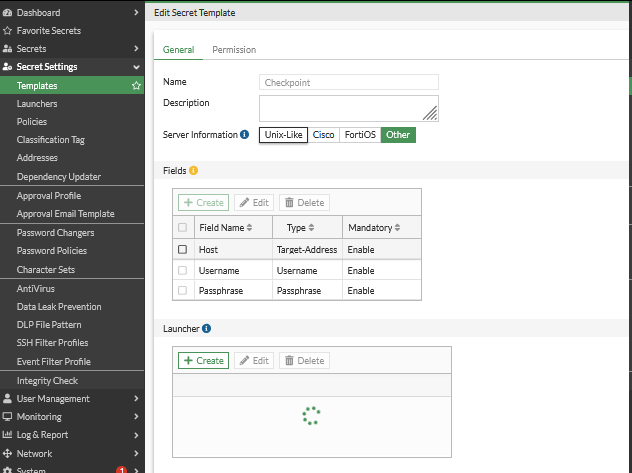Tick the select-all checkbox in Fields header
The height and width of the screenshot is (473, 632).
pos(183,228)
